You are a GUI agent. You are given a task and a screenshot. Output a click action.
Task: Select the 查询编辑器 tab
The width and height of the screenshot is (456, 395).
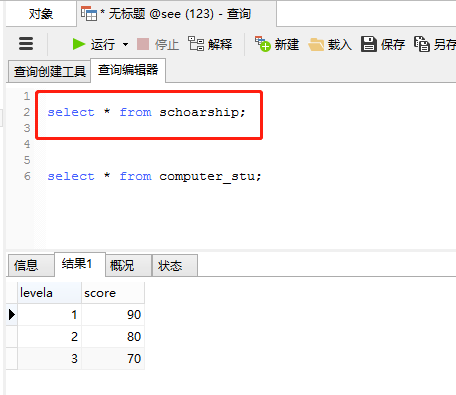(128, 70)
